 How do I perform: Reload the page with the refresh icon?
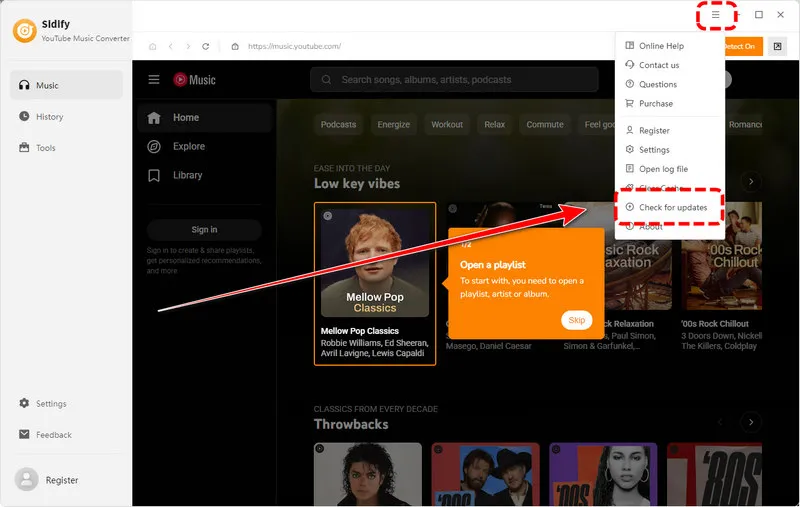point(206,46)
